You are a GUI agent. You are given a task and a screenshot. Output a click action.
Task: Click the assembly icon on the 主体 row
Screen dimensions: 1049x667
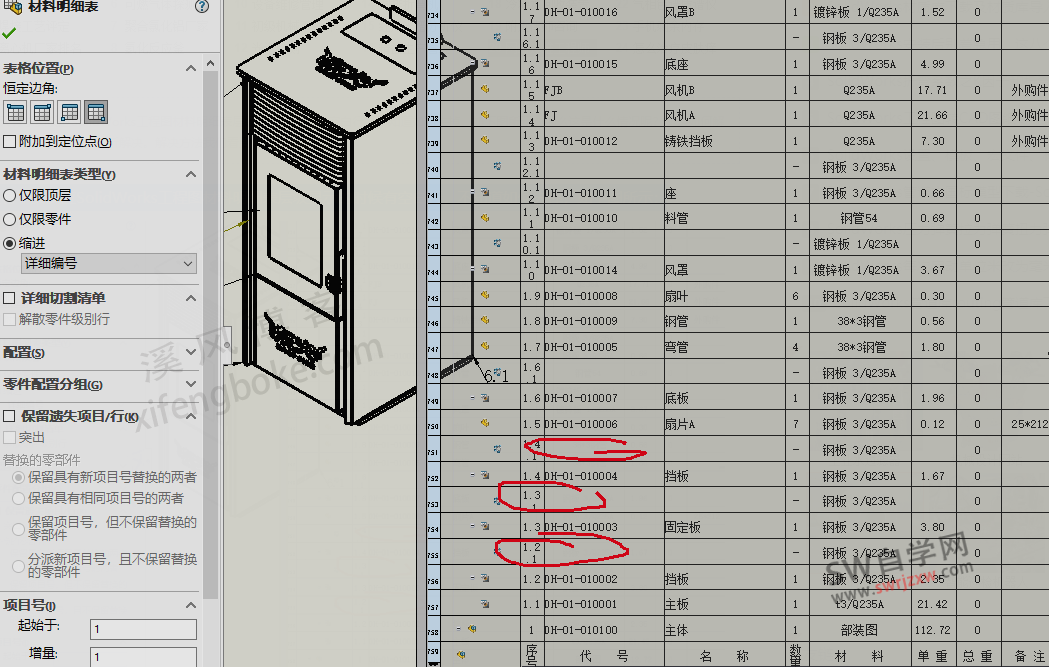[472, 628]
